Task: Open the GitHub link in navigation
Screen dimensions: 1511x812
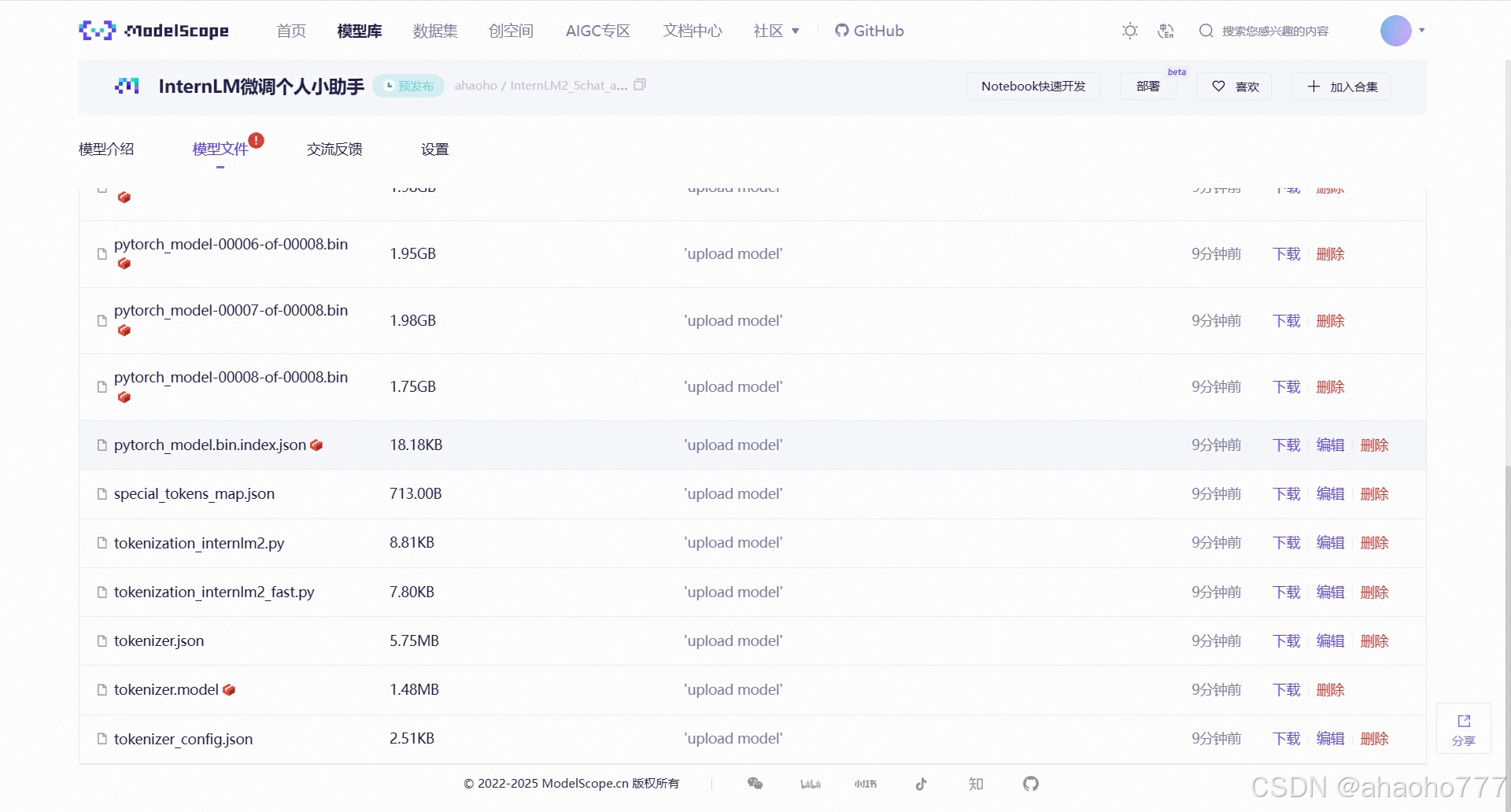Action: pyautogui.click(x=870, y=31)
